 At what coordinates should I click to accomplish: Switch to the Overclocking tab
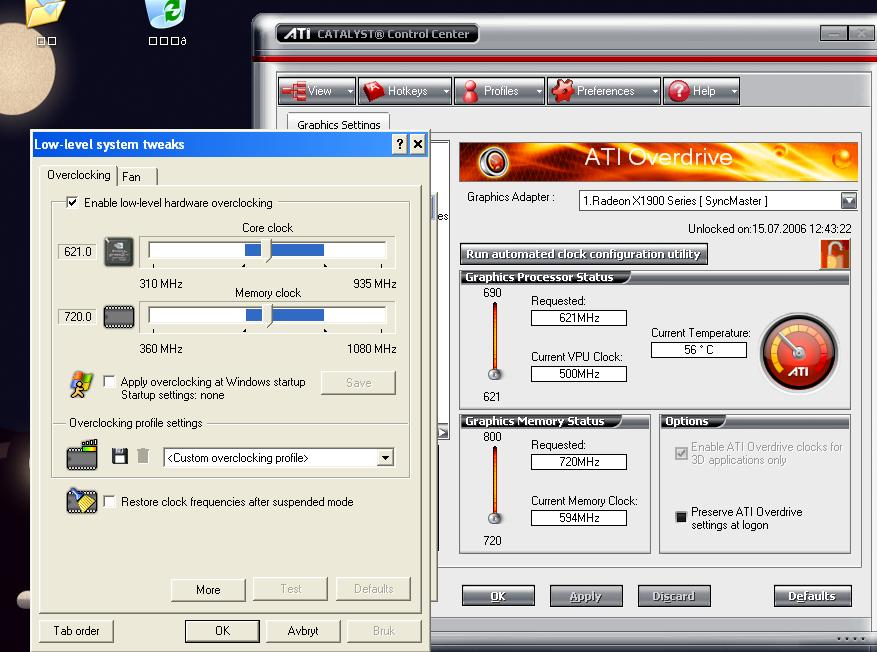78,175
